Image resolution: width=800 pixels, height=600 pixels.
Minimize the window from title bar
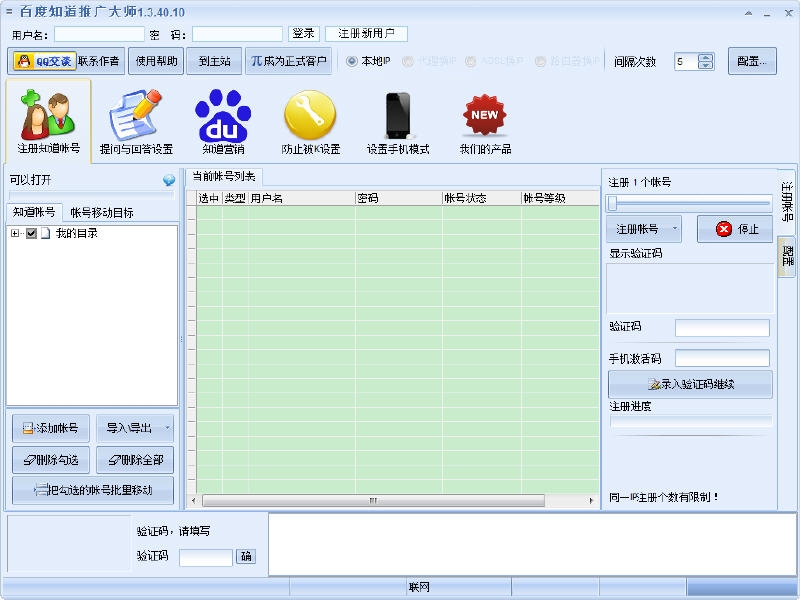[x=767, y=13]
